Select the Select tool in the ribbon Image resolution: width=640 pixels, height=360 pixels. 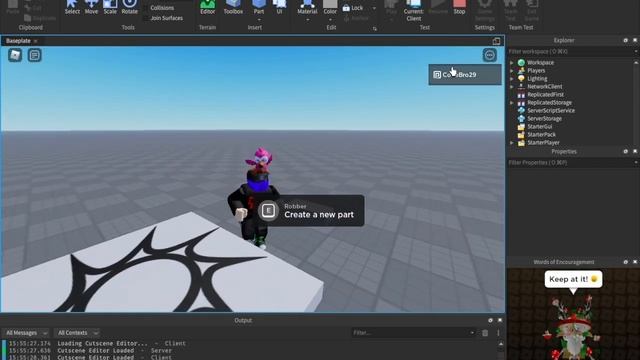point(72,7)
